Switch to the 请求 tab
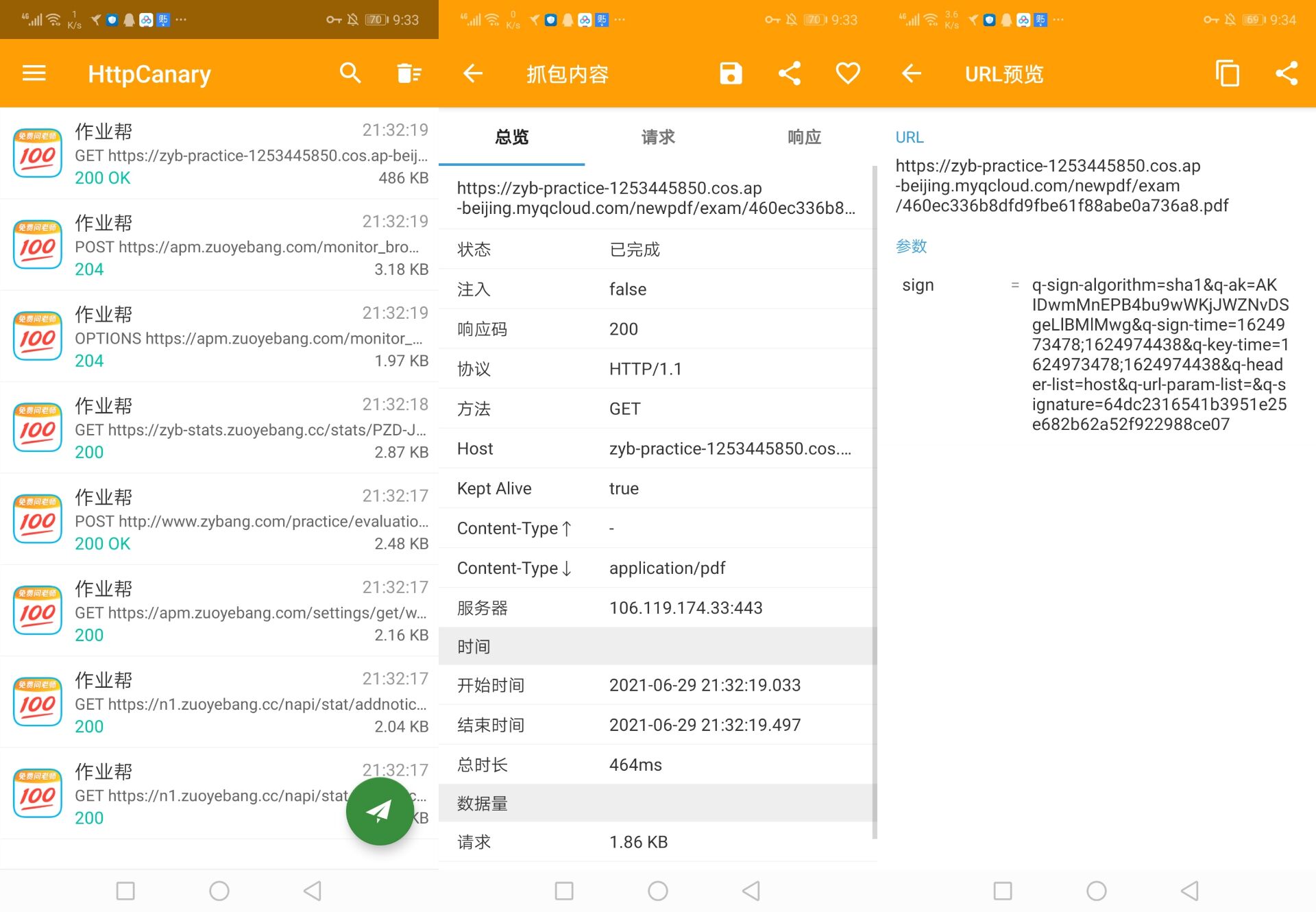 (658, 137)
